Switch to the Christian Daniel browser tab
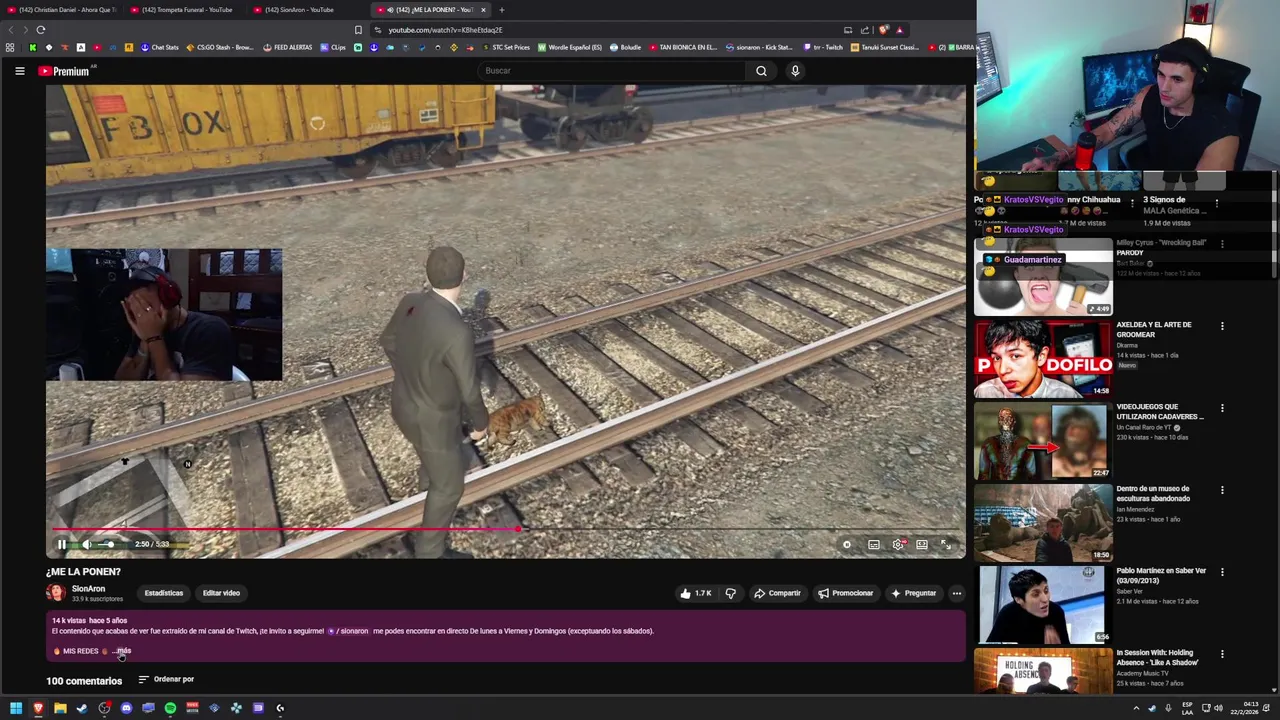The width and height of the screenshot is (1280, 720). pyautogui.click(x=61, y=10)
